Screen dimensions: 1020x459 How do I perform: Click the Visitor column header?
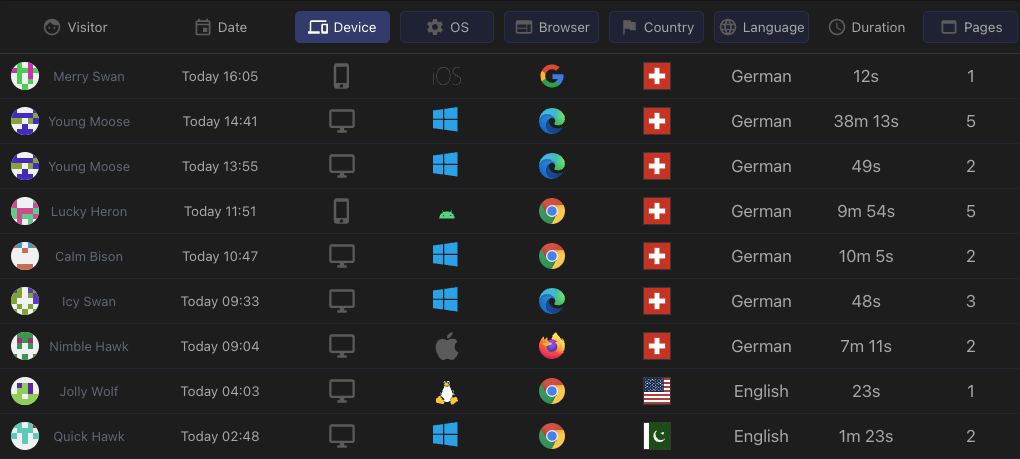[x=75, y=27]
